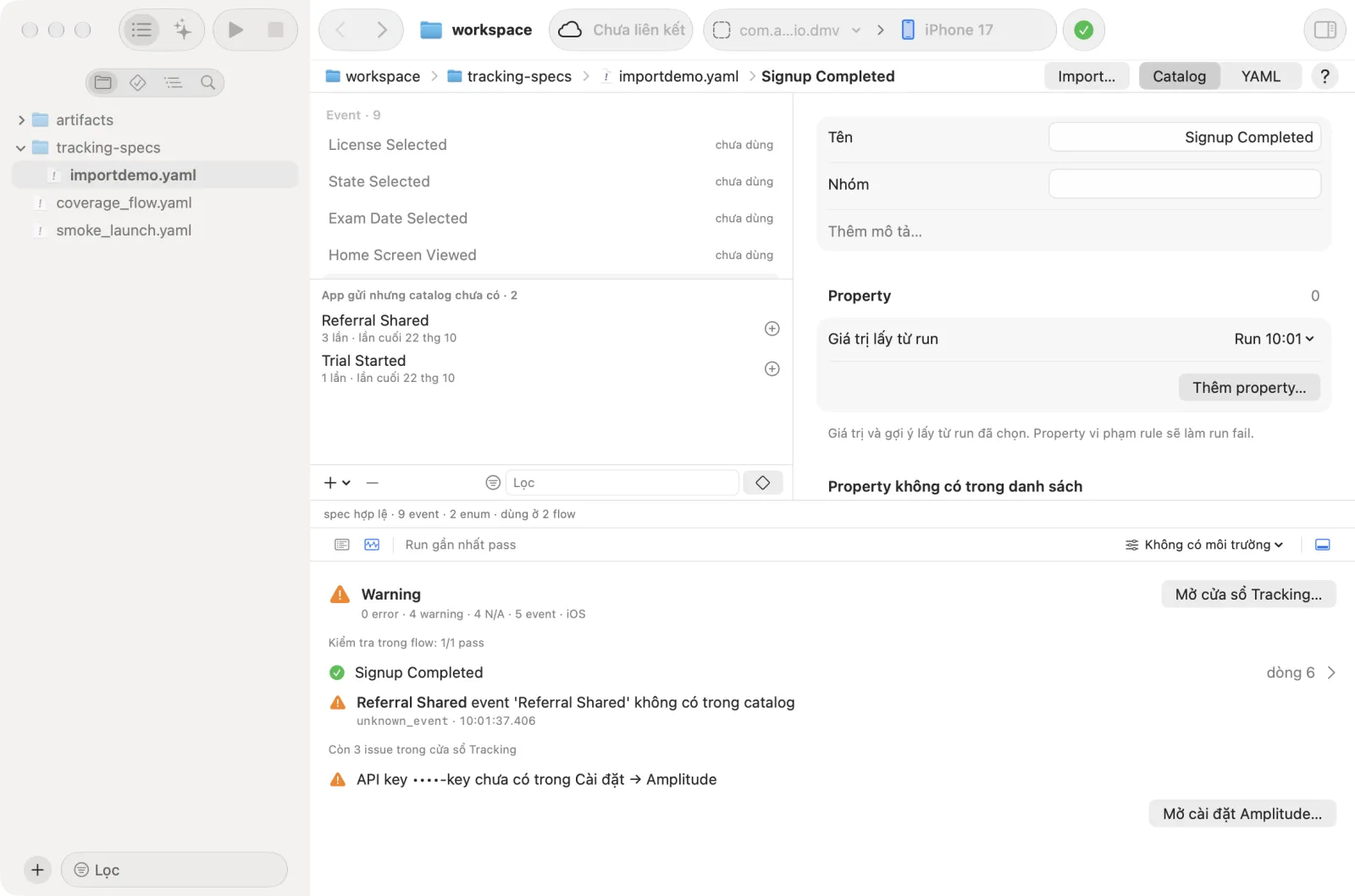
Task: Show the log list view icon
Action: (342, 545)
